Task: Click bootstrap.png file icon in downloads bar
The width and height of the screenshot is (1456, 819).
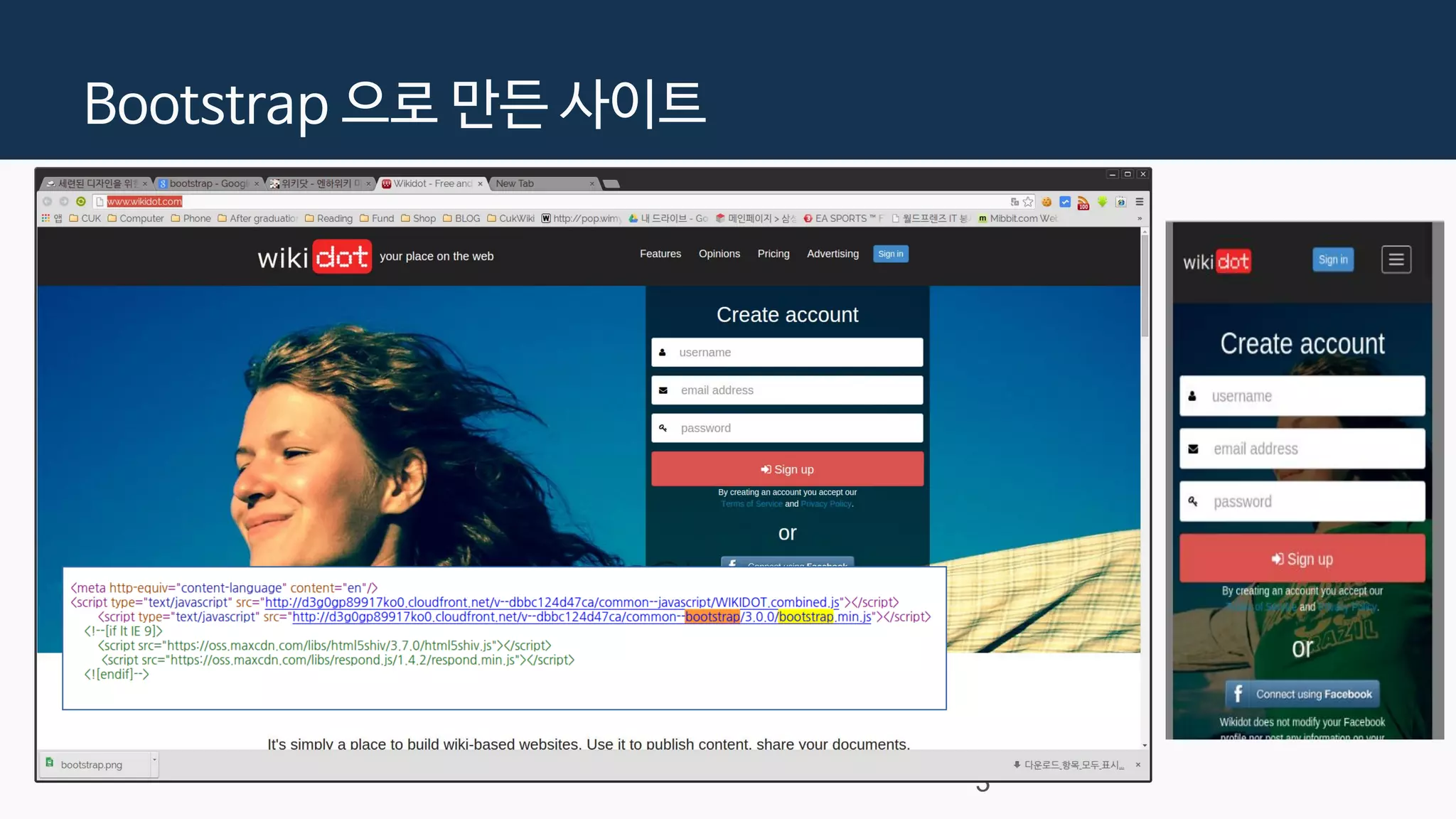Action: [50, 763]
